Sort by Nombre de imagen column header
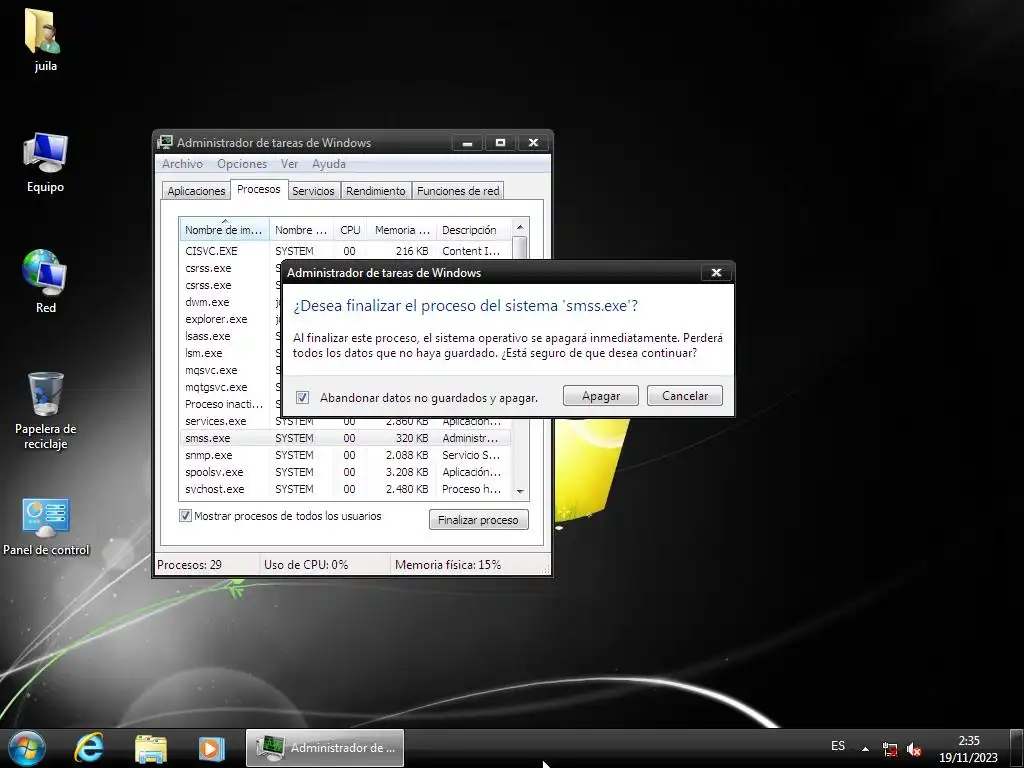 coord(224,230)
